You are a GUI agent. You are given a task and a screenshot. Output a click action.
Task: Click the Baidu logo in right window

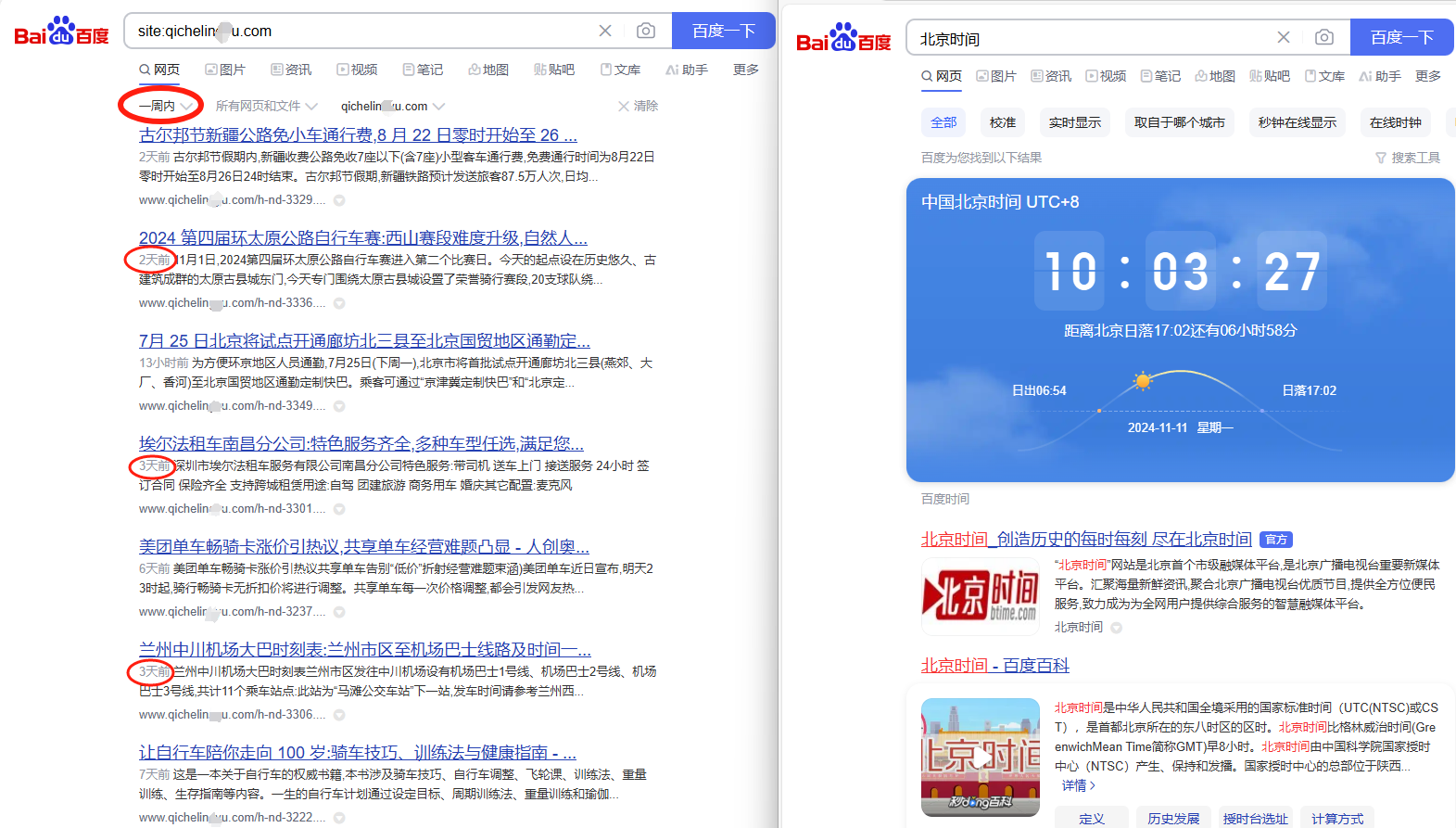point(843,38)
